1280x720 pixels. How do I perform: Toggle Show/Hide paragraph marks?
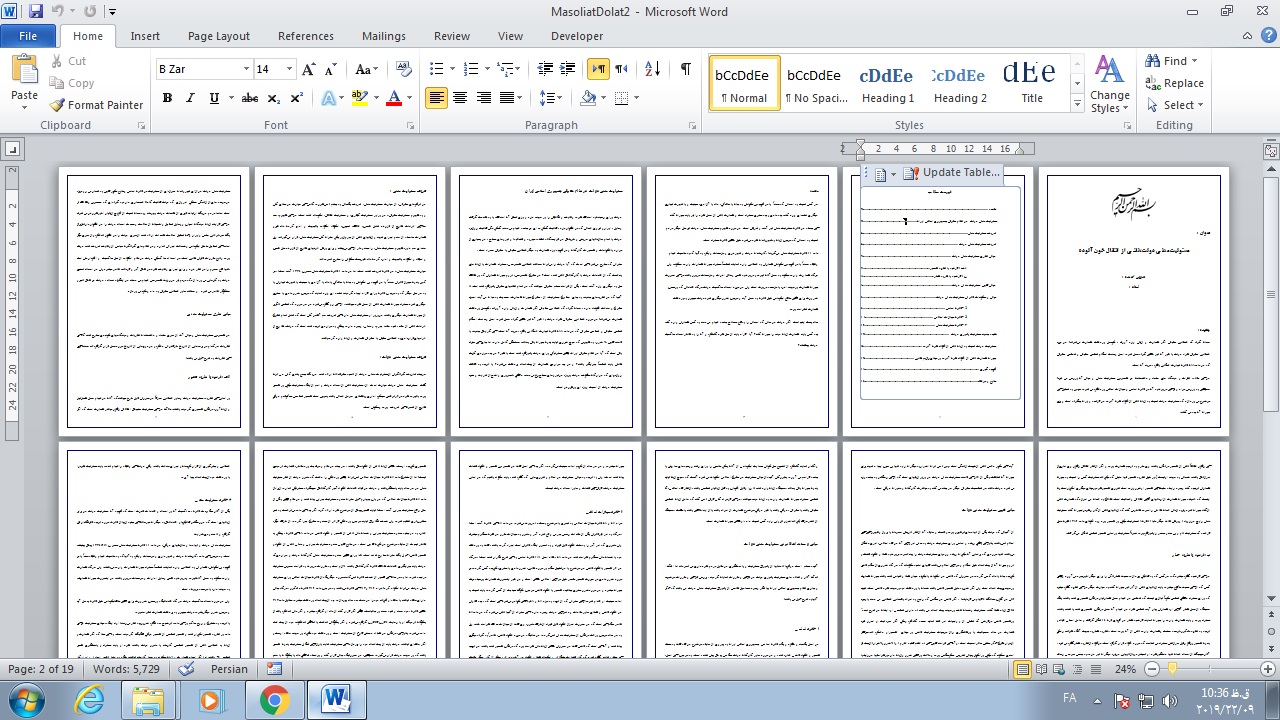point(685,69)
